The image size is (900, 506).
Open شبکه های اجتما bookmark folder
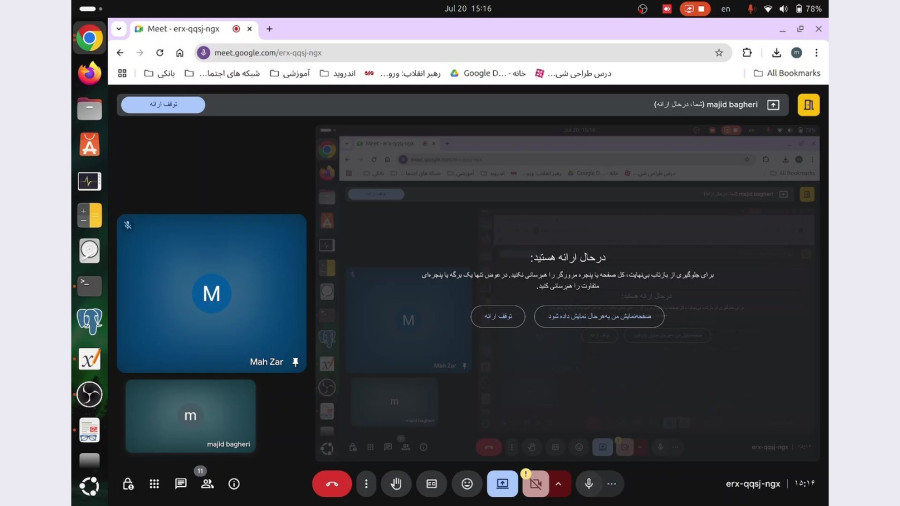click(222, 73)
